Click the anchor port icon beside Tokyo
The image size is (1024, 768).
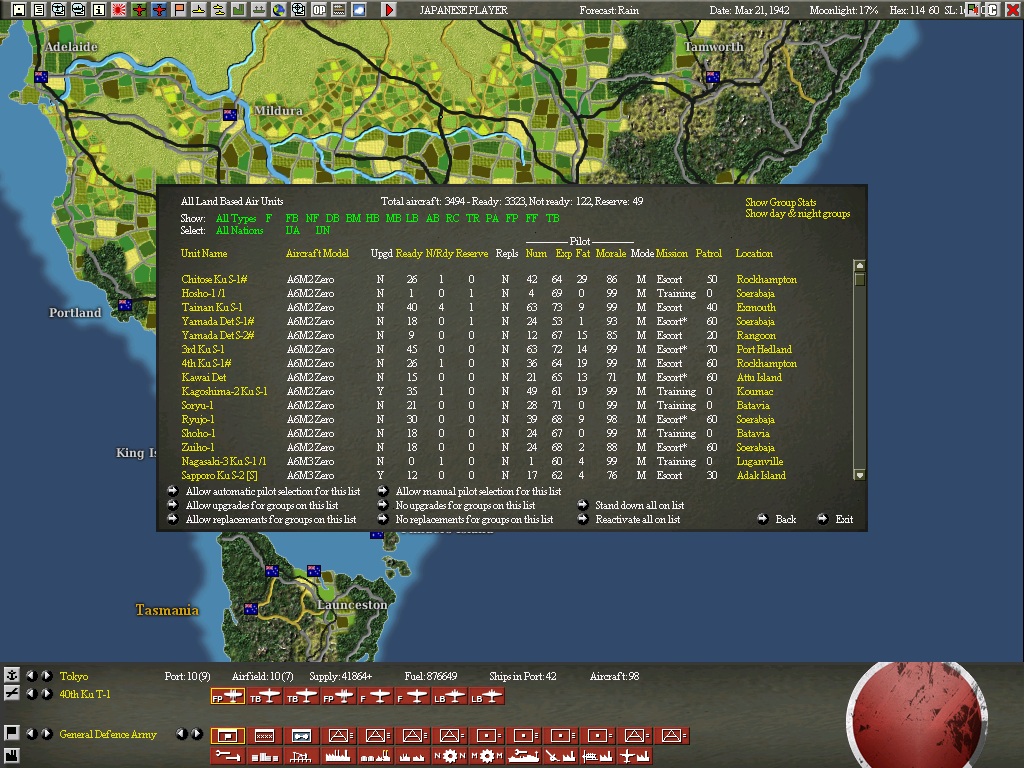point(12,675)
